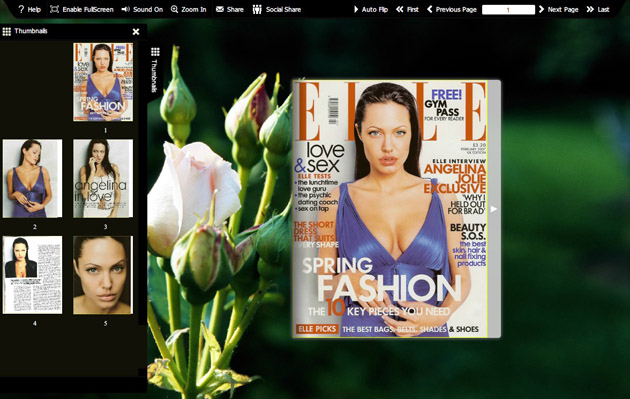Select the Zoom In text
The image size is (630, 399).
click(x=194, y=9)
